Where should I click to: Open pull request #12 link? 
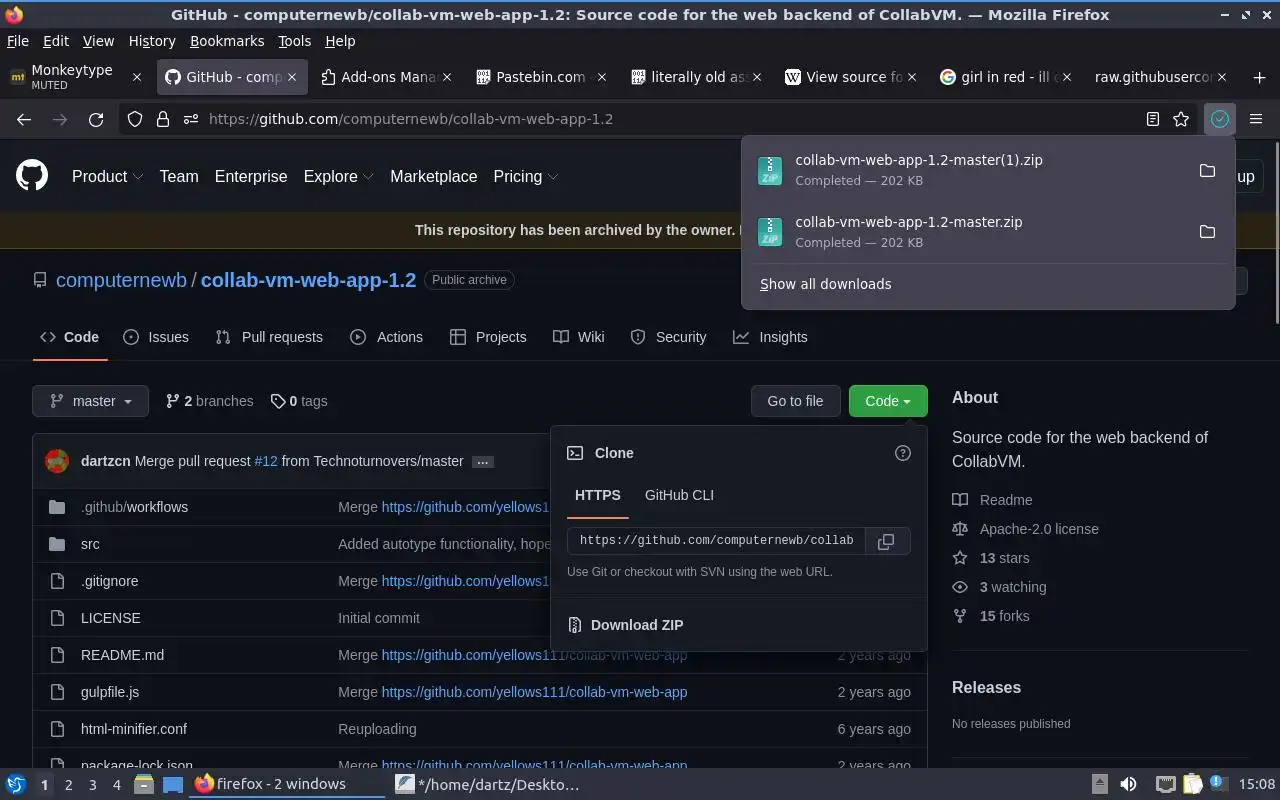[x=266, y=461]
